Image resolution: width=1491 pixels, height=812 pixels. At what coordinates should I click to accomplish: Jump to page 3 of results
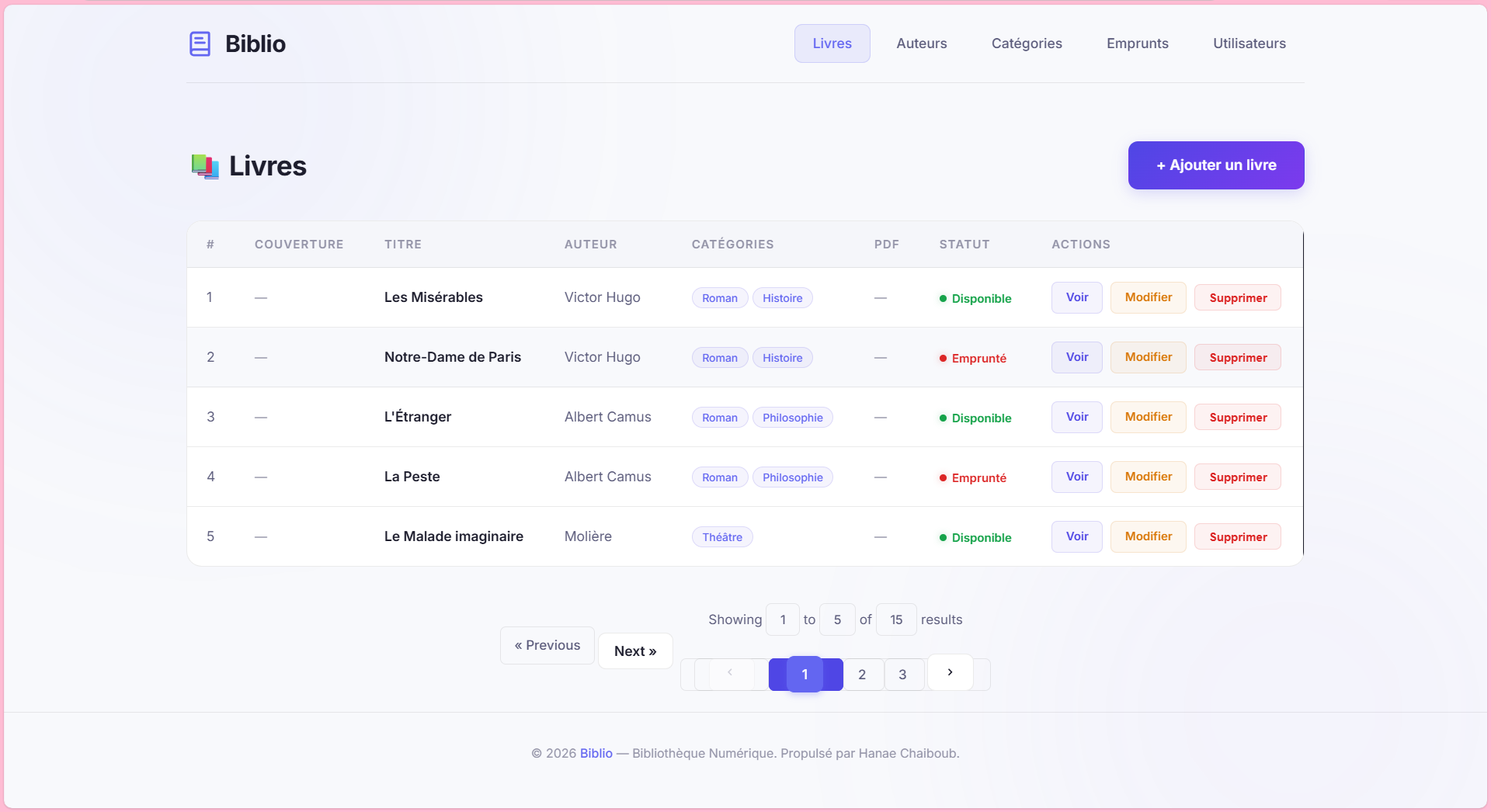(902, 675)
